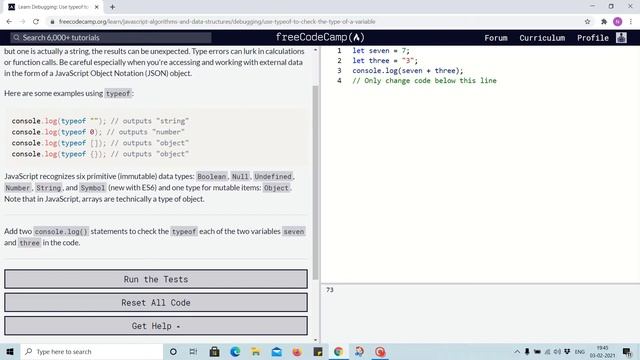Open the Forum link
The width and height of the screenshot is (640, 360).
[x=496, y=38]
